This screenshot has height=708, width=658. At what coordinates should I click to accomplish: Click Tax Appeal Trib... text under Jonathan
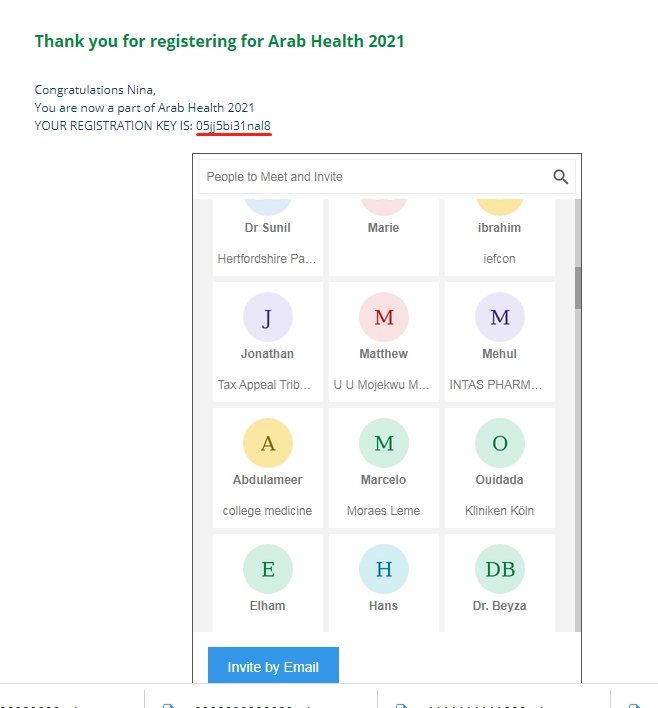267,385
